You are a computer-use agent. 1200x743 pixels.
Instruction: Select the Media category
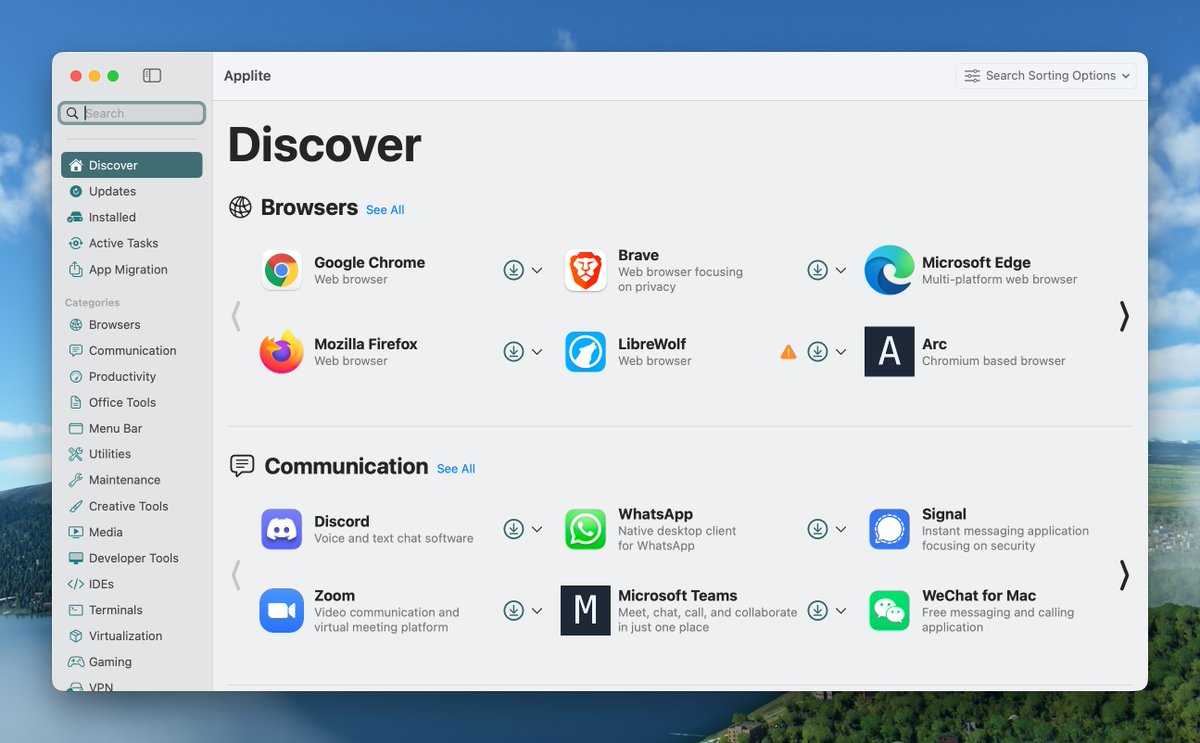[x=132, y=532]
